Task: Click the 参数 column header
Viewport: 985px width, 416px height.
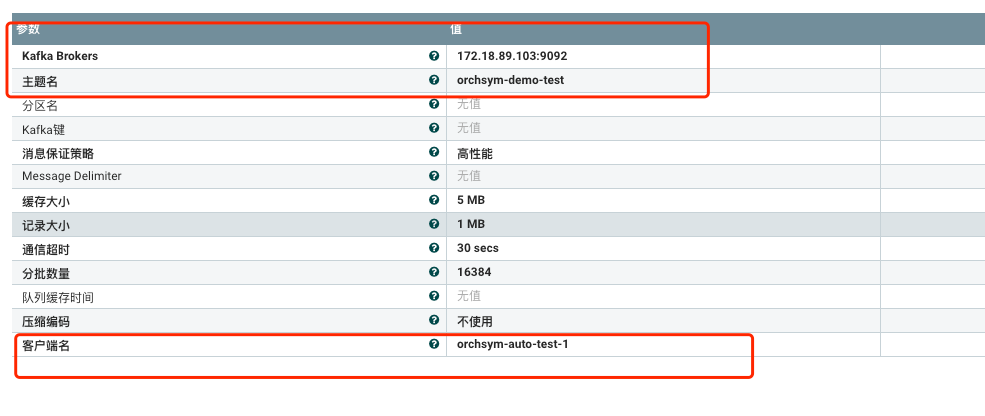Action: click(27, 30)
